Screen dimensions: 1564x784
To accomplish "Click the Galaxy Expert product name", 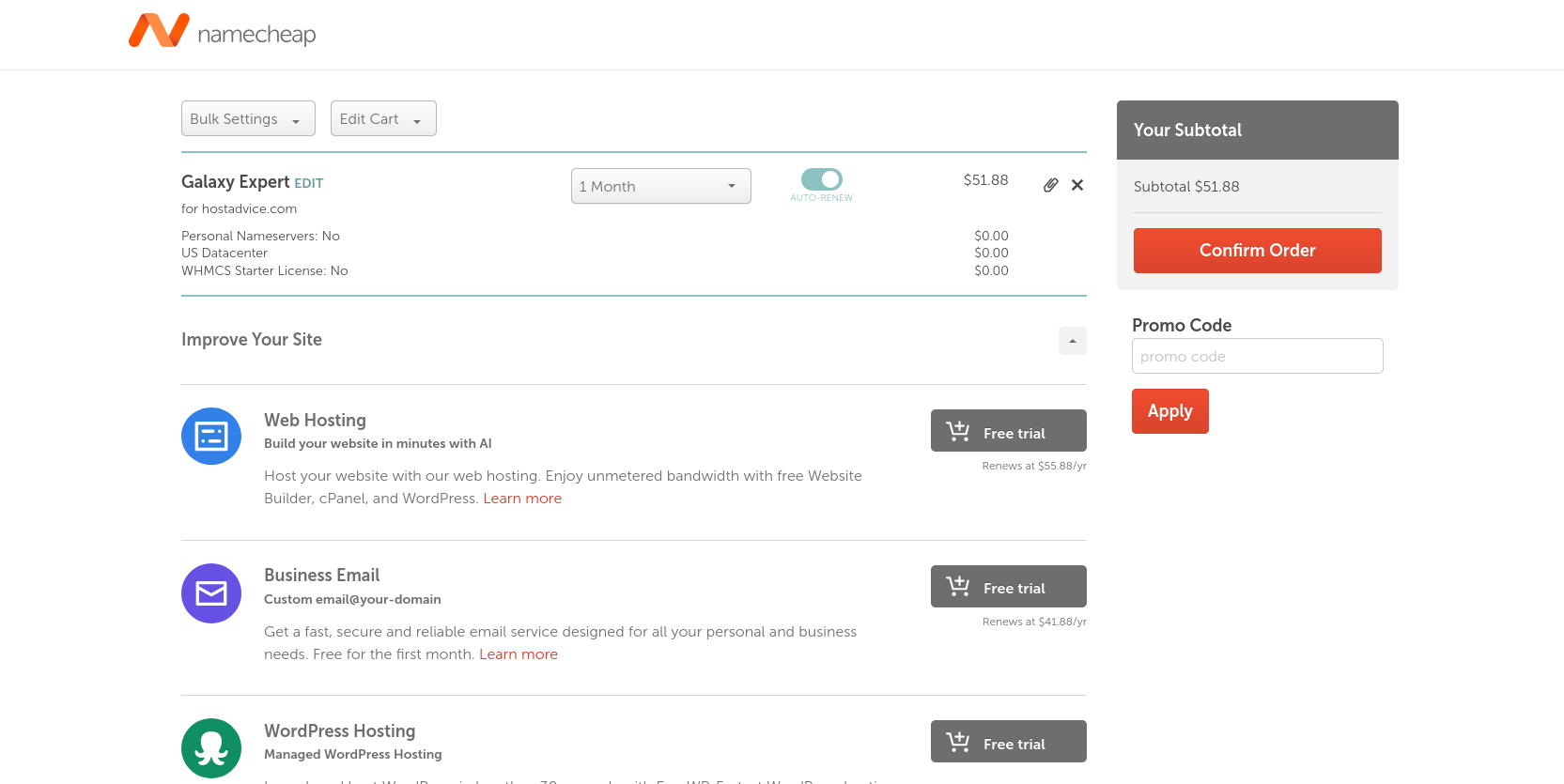I will [x=236, y=182].
